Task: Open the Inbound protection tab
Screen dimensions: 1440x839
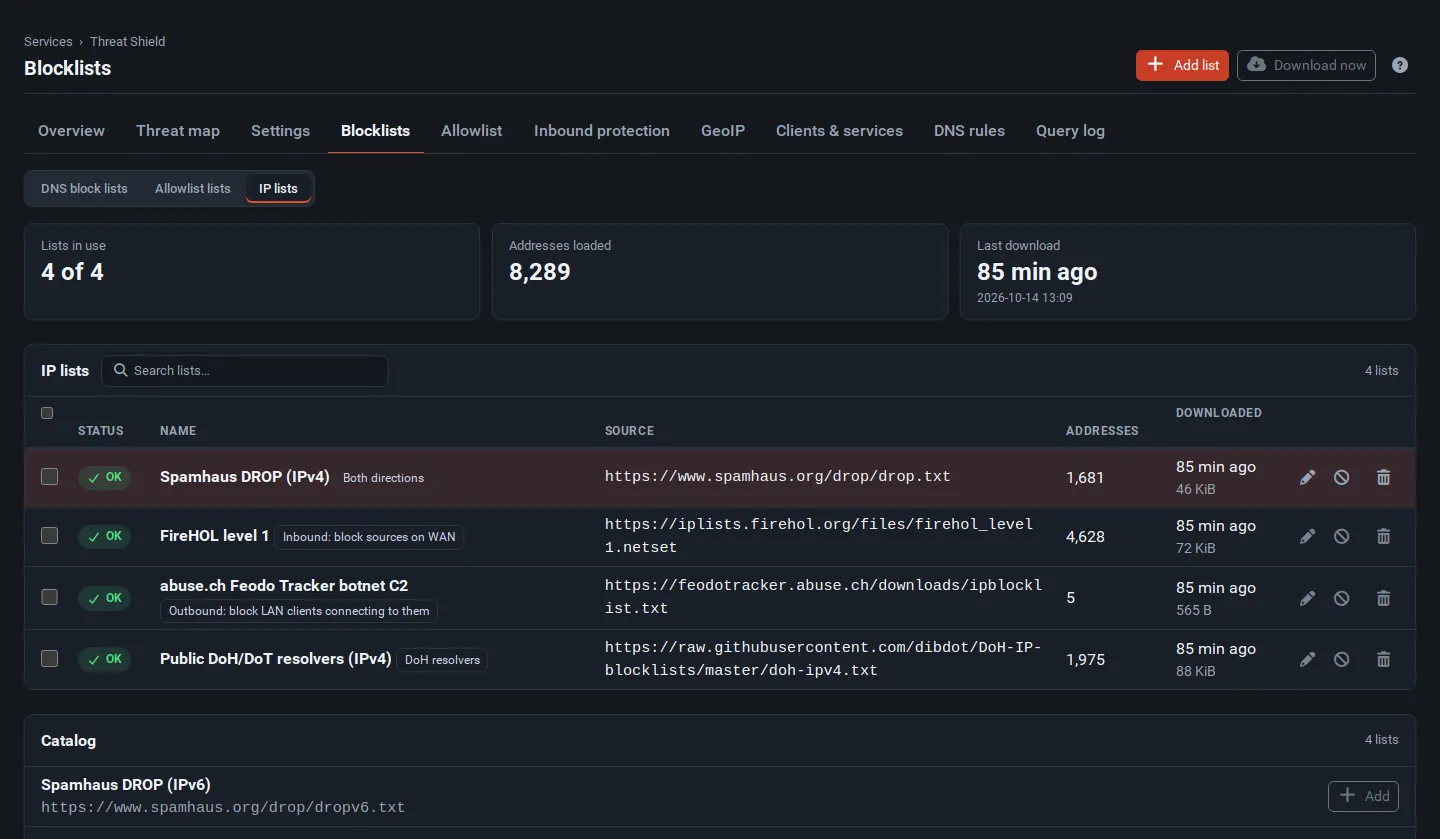Action: pos(602,131)
